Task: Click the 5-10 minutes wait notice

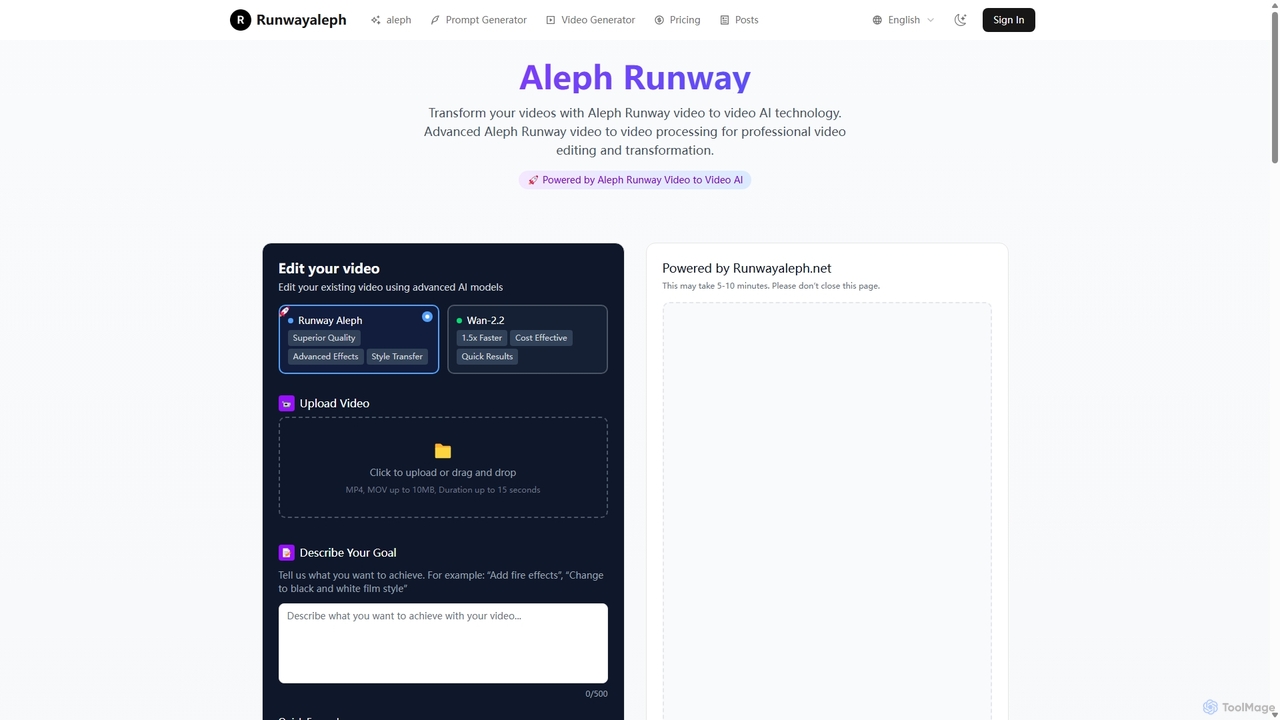Action: tap(771, 286)
